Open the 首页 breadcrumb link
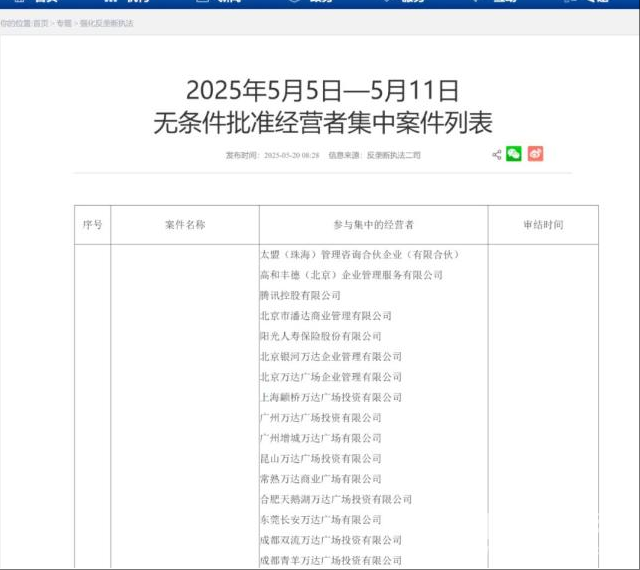This screenshot has height=570, width=640. click(x=41, y=23)
